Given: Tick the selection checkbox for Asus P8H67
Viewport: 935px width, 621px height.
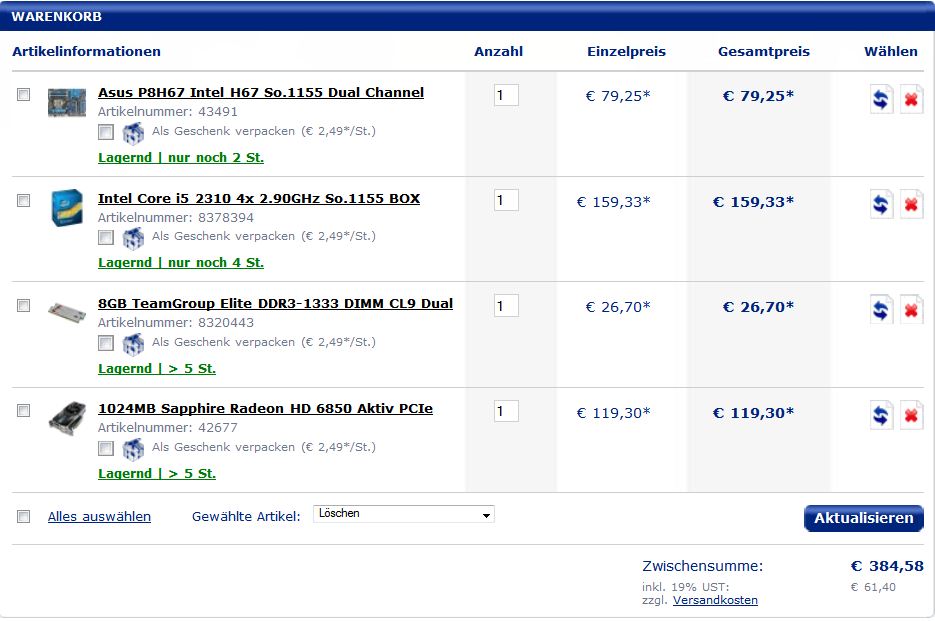Looking at the screenshot, I should [24, 95].
